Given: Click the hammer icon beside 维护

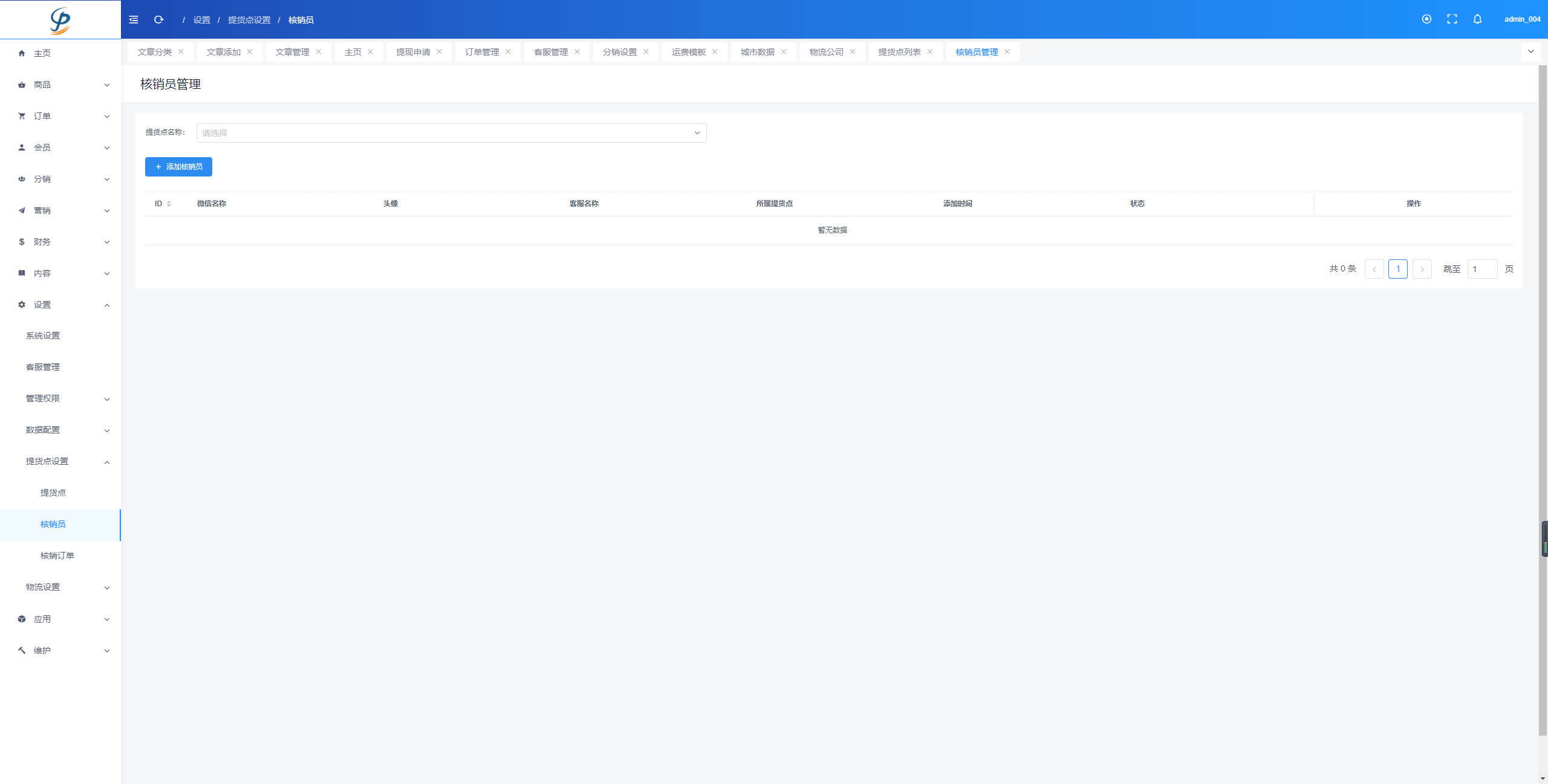Looking at the screenshot, I should (x=22, y=650).
